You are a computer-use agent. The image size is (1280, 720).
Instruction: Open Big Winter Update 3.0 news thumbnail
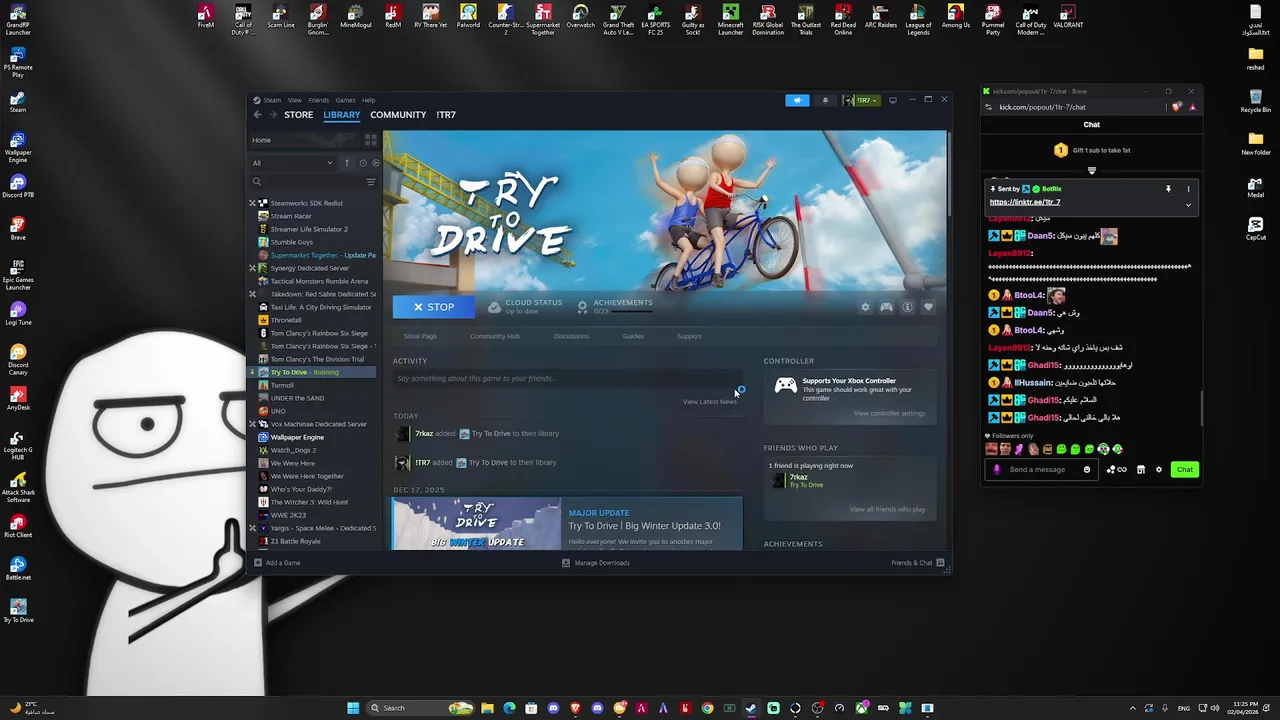click(x=476, y=524)
